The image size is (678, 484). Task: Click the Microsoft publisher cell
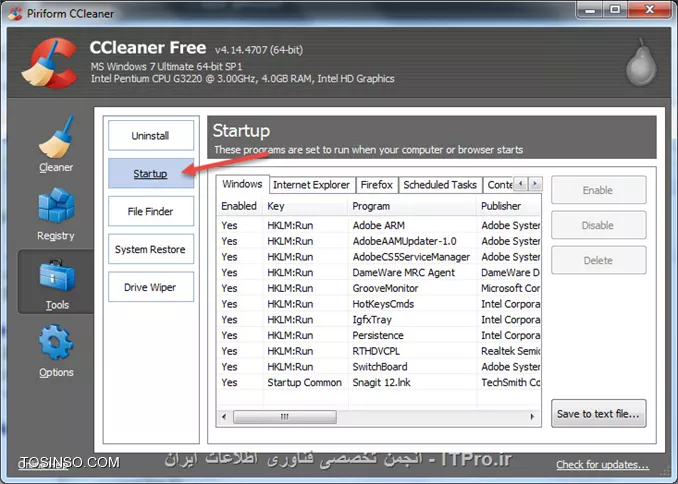(511, 288)
